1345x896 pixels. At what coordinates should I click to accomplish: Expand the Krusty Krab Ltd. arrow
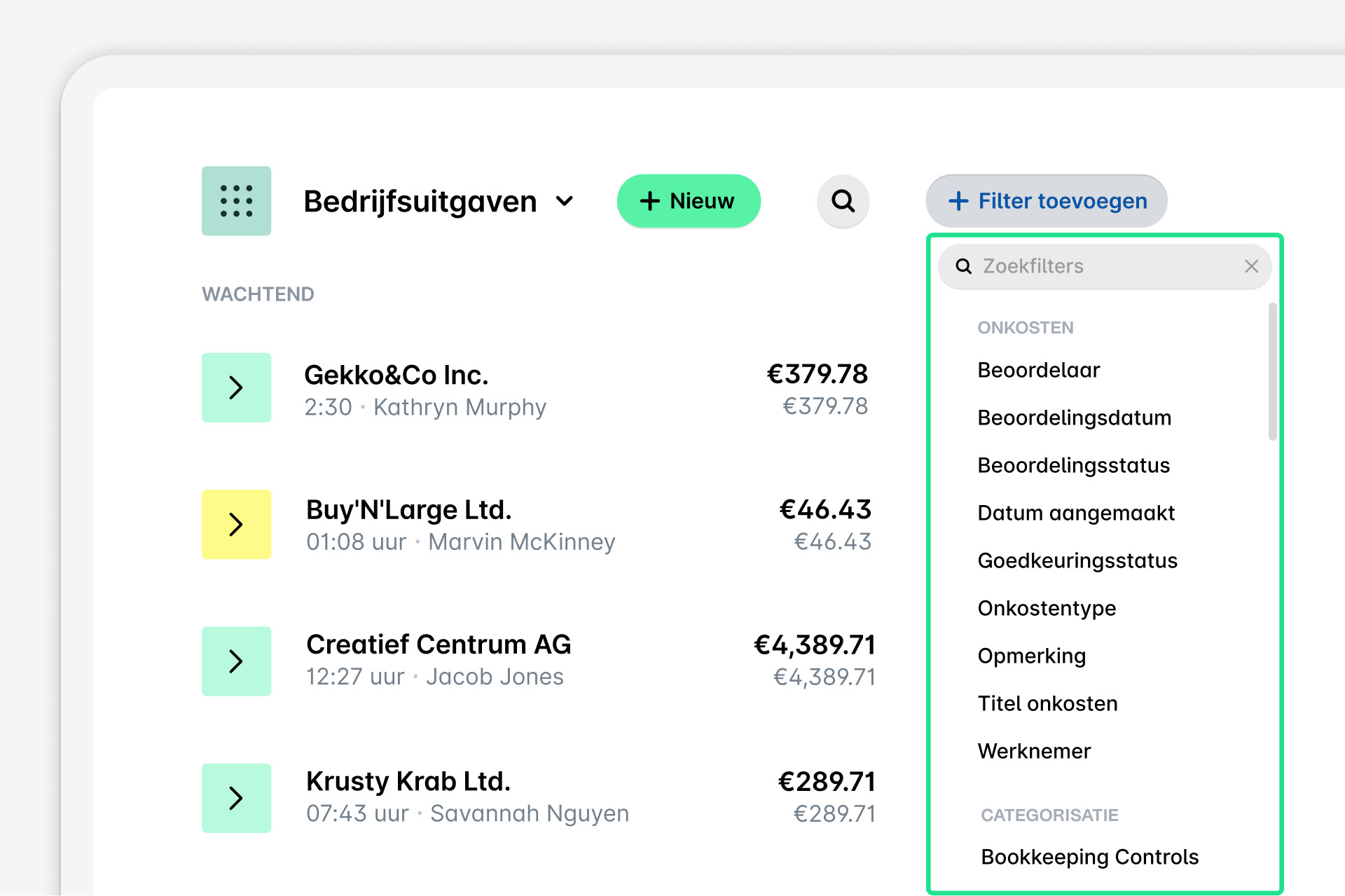(x=236, y=798)
